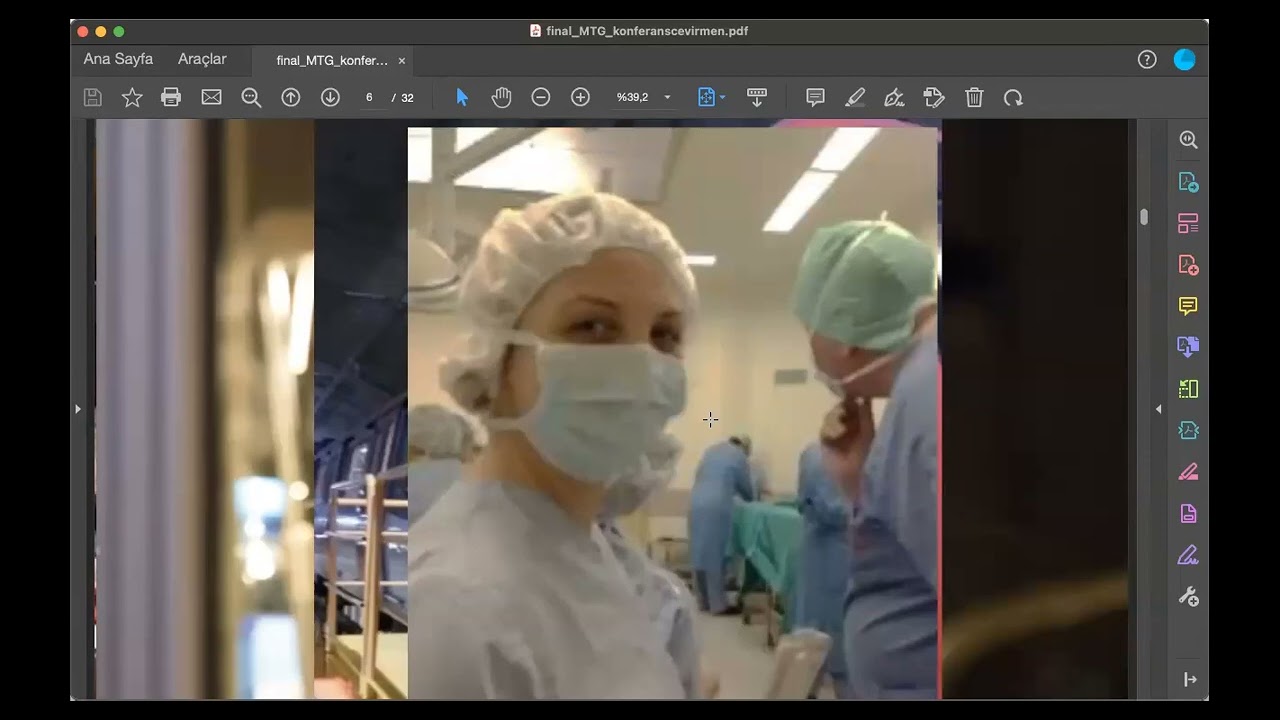Open the Export PDF tool in the sidebar
This screenshot has height=720, width=1280.
(x=1188, y=182)
